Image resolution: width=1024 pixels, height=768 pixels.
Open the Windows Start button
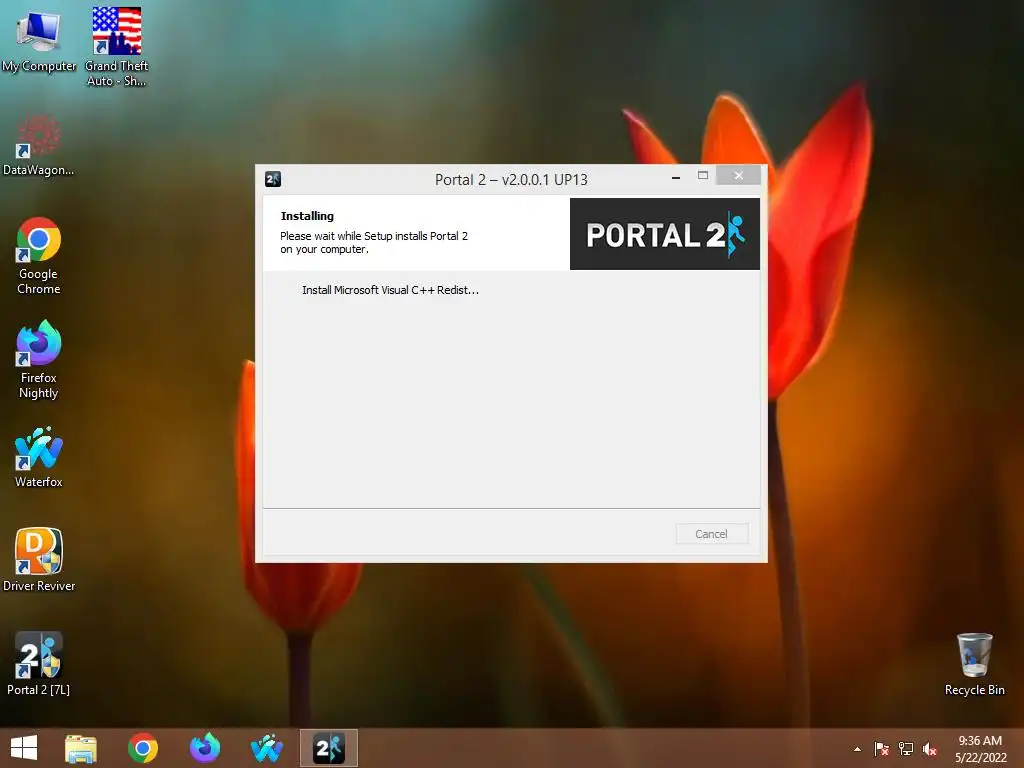(24, 748)
